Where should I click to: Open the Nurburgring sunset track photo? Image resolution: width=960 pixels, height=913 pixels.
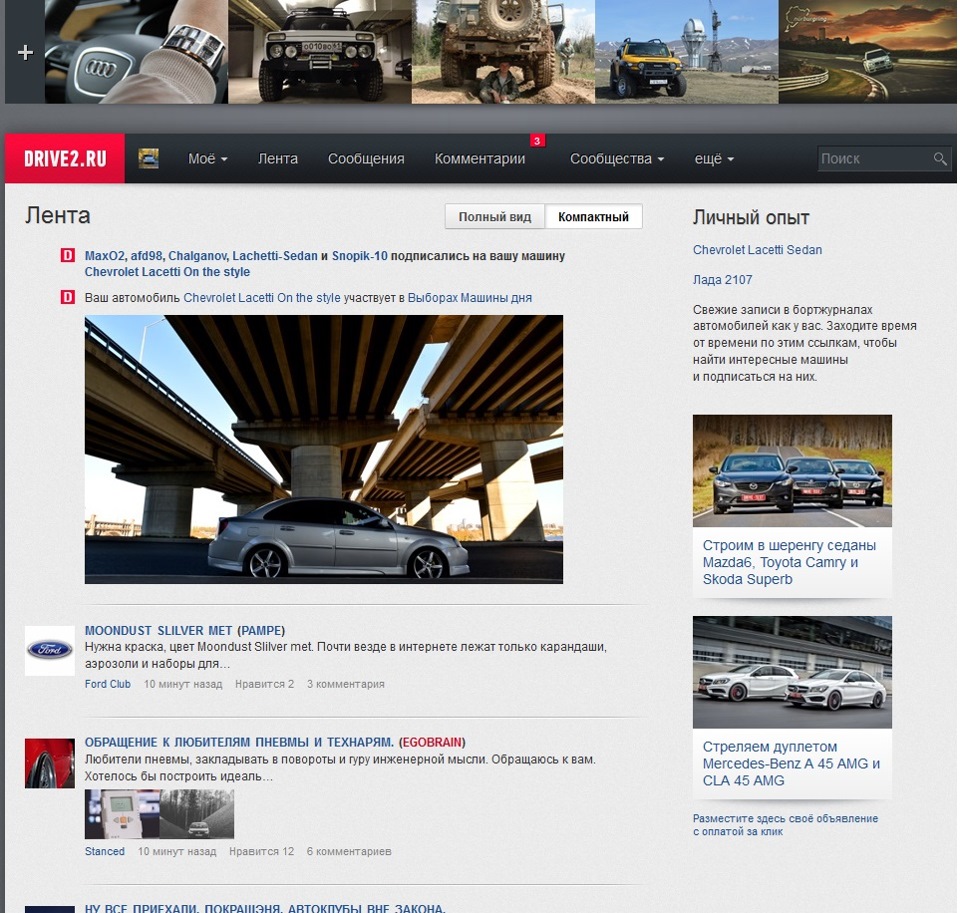[868, 51]
